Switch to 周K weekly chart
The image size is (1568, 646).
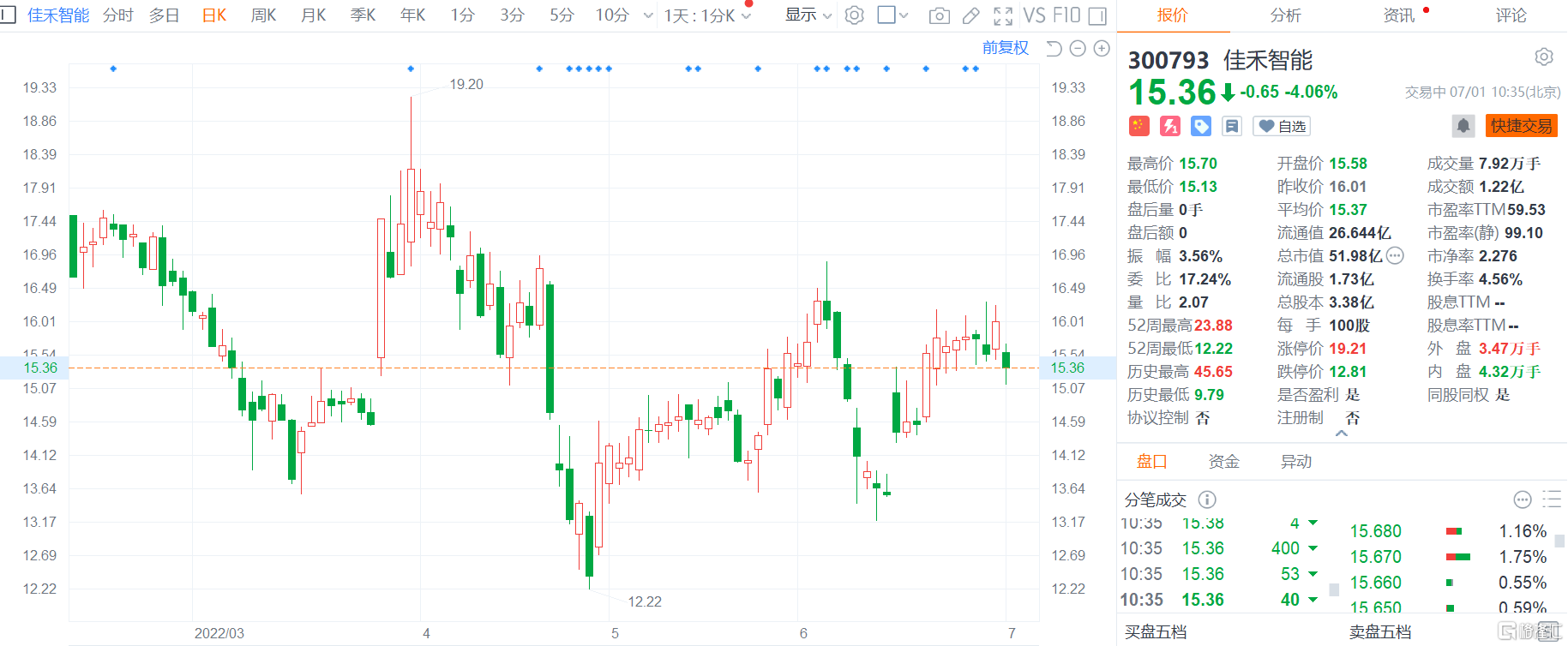coord(263,15)
